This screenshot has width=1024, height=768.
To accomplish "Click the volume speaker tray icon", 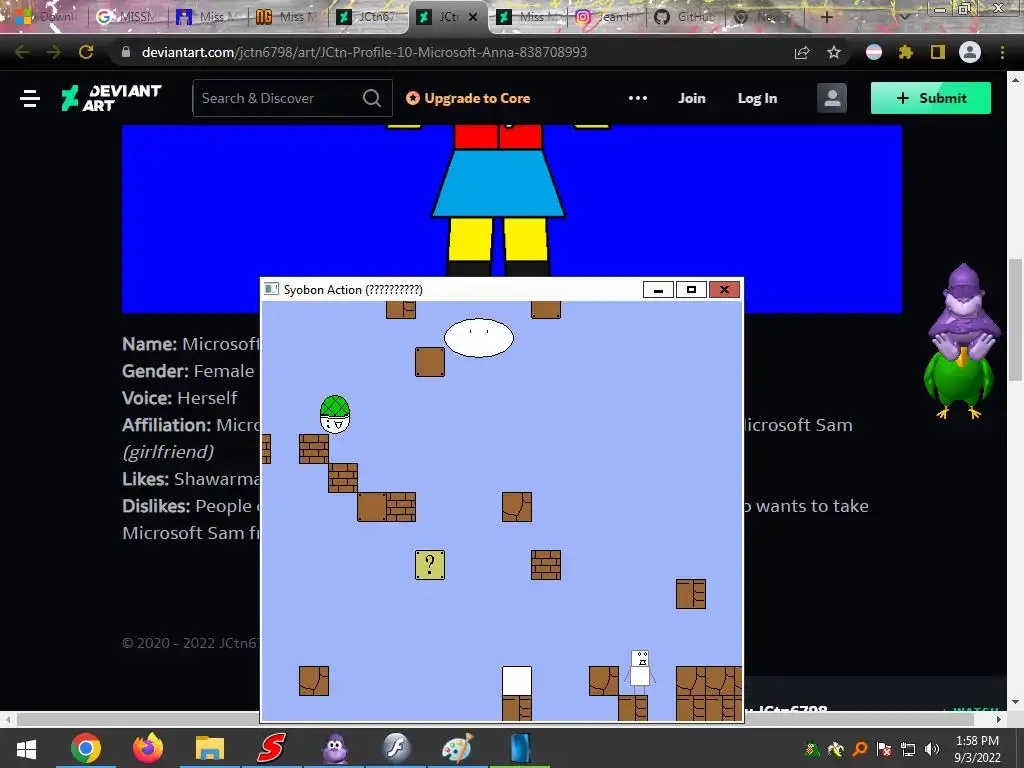I will 932,749.
